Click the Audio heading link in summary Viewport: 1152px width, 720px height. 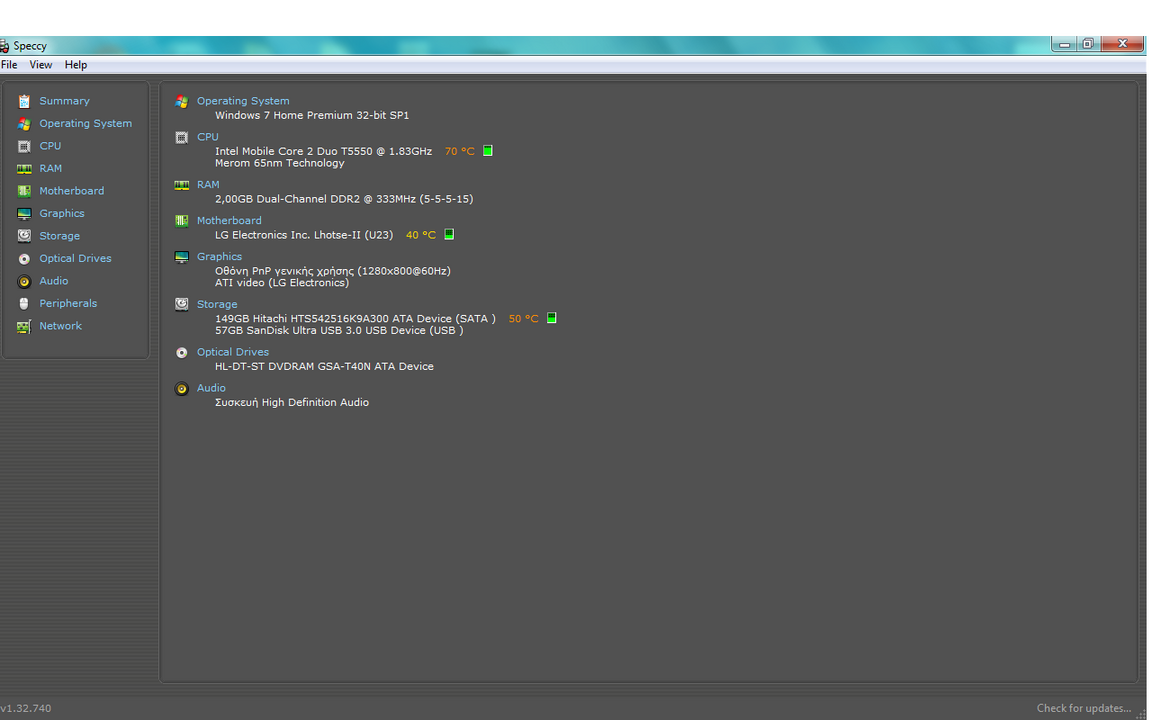pyautogui.click(x=212, y=388)
